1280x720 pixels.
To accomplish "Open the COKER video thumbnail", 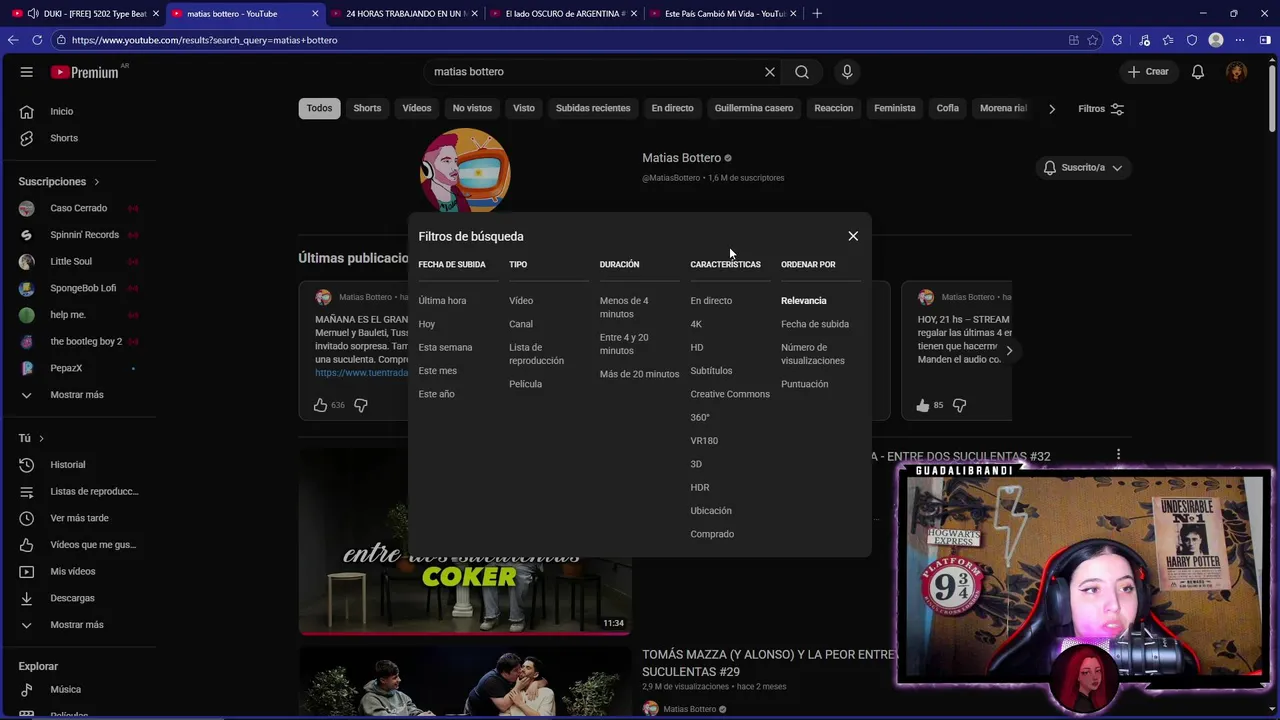I will pos(465,540).
